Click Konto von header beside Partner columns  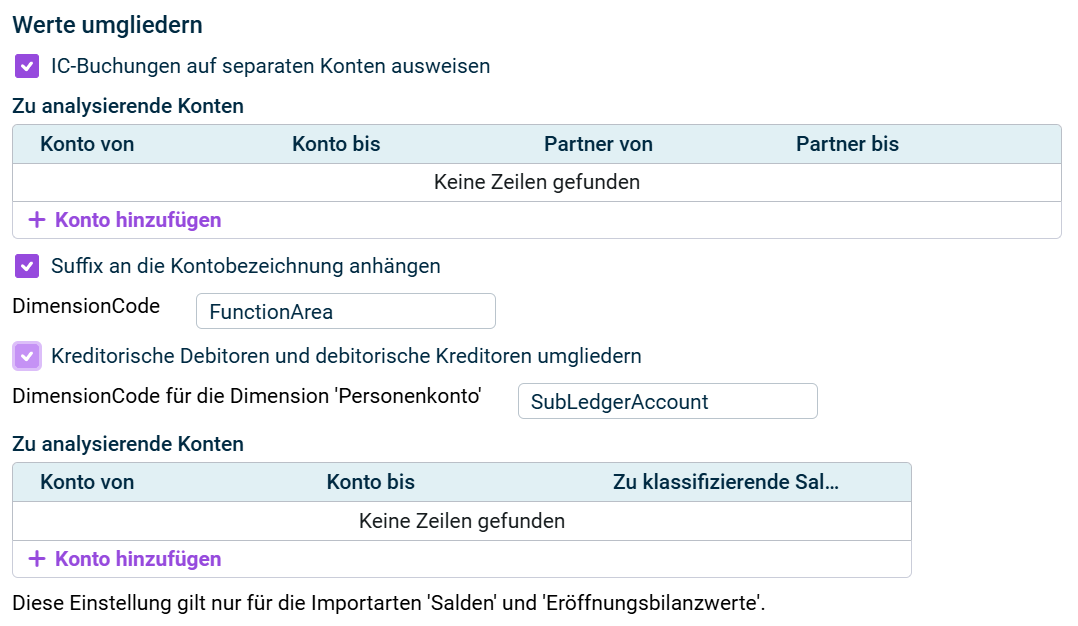point(87,144)
